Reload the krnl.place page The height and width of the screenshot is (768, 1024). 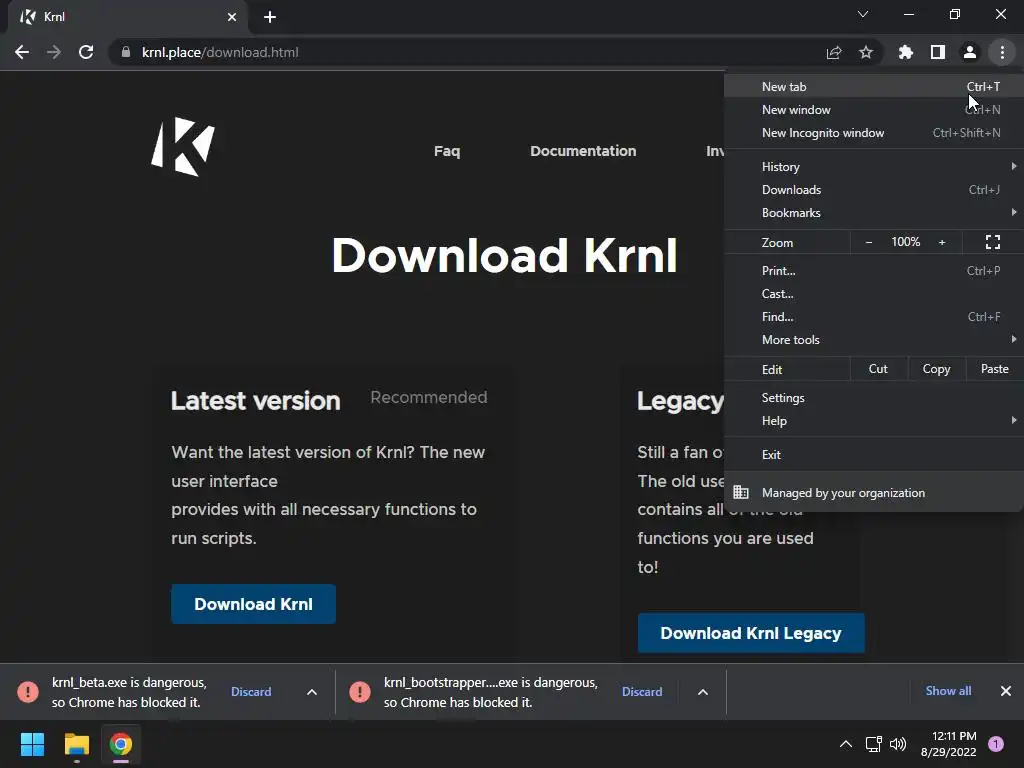[x=86, y=52]
